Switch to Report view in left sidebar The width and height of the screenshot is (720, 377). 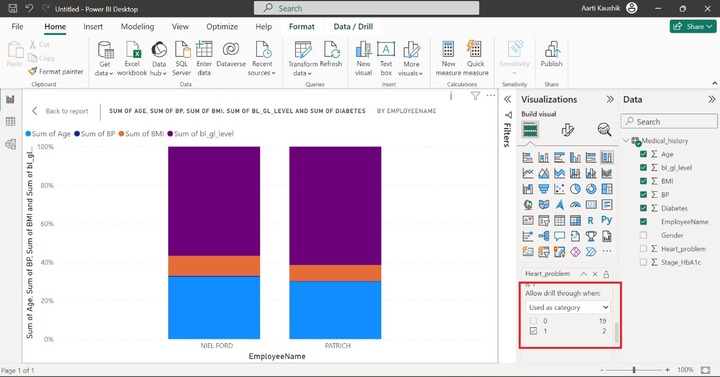click(x=10, y=99)
